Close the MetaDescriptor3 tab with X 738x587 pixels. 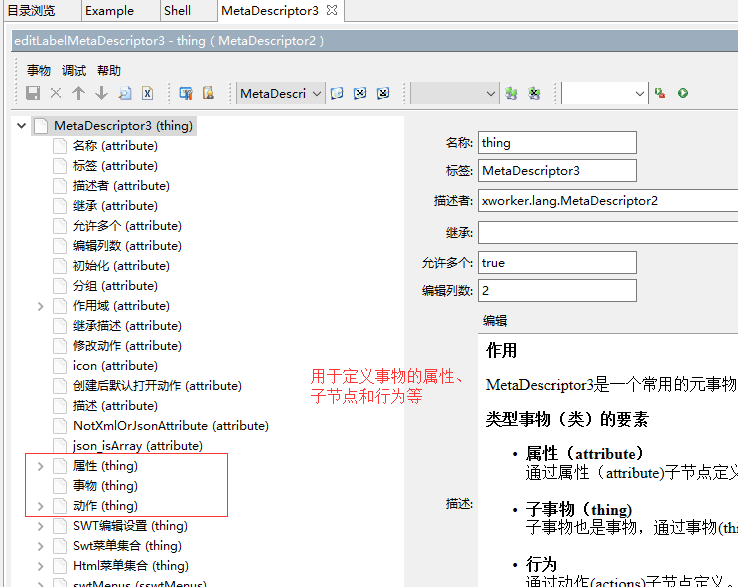[332, 10]
